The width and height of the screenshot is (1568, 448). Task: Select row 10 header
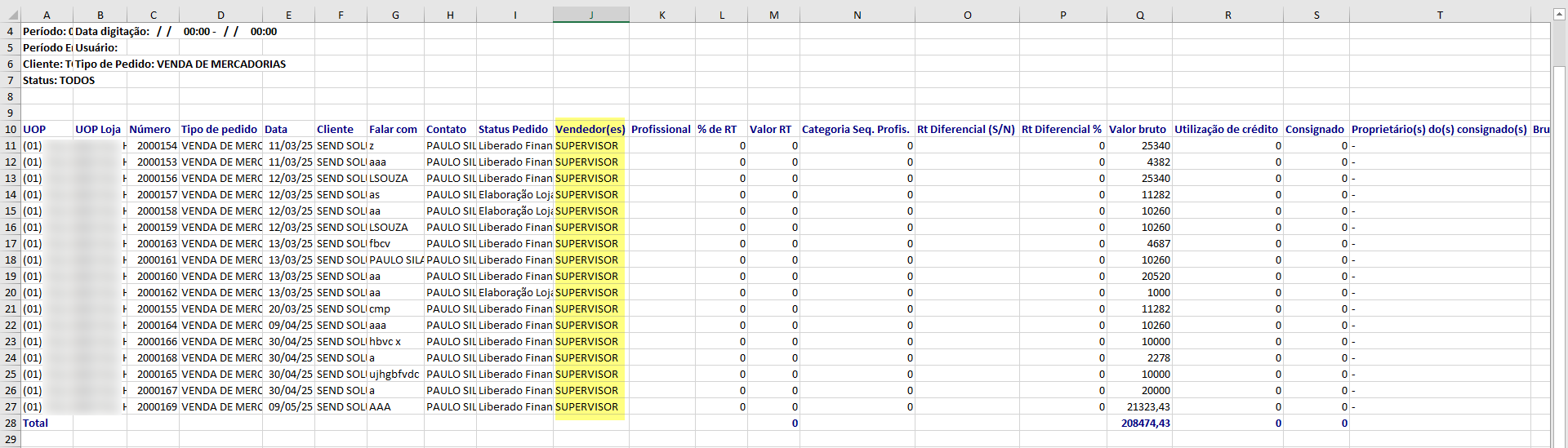[x=10, y=129]
